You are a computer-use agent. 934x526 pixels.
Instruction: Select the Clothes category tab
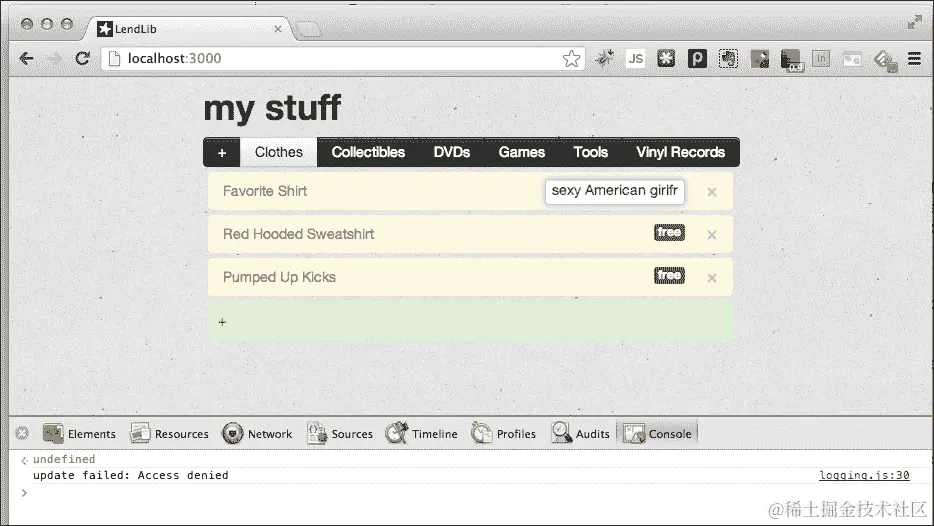click(x=279, y=152)
